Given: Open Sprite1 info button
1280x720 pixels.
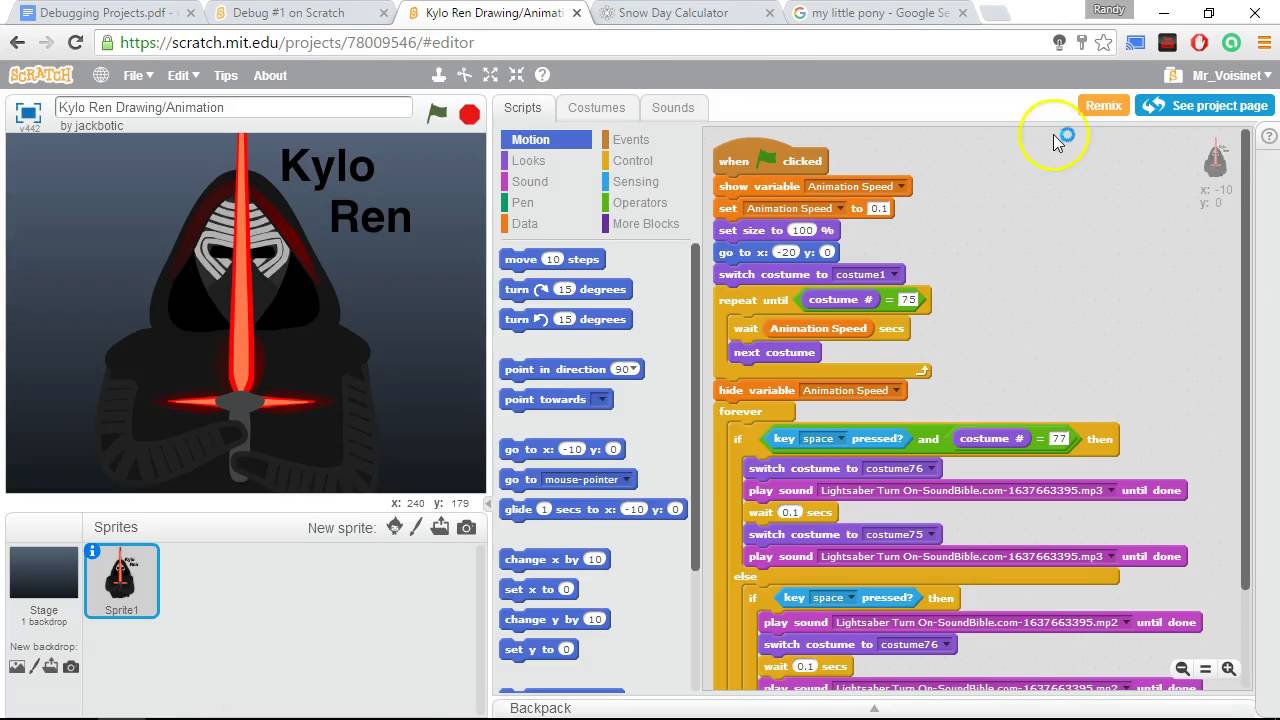Looking at the screenshot, I should pyautogui.click(x=93, y=551).
